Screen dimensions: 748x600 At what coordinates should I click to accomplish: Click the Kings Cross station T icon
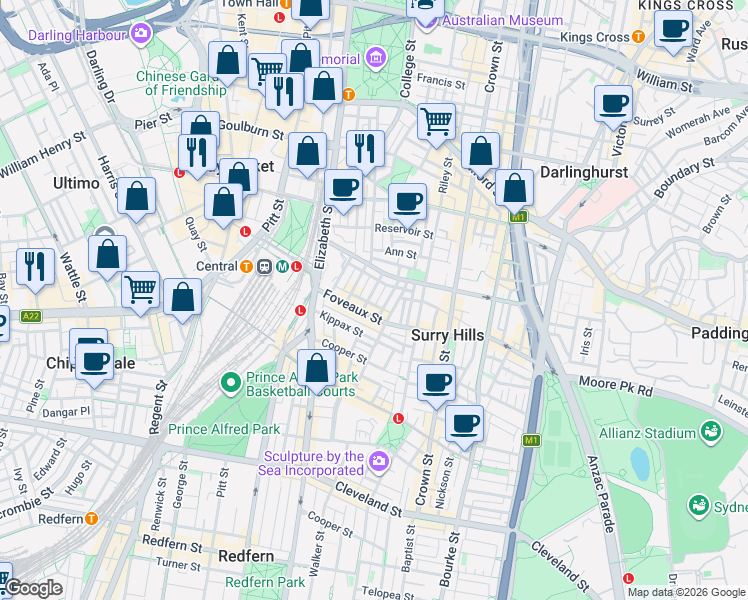coord(638,37)
